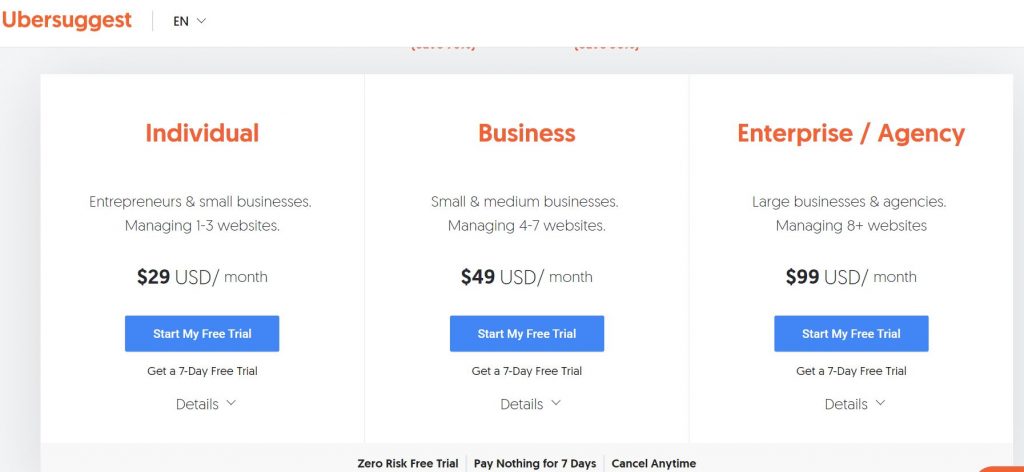
Task: Select the Enterprise / Agency plan heading
Action: (851, 134)
